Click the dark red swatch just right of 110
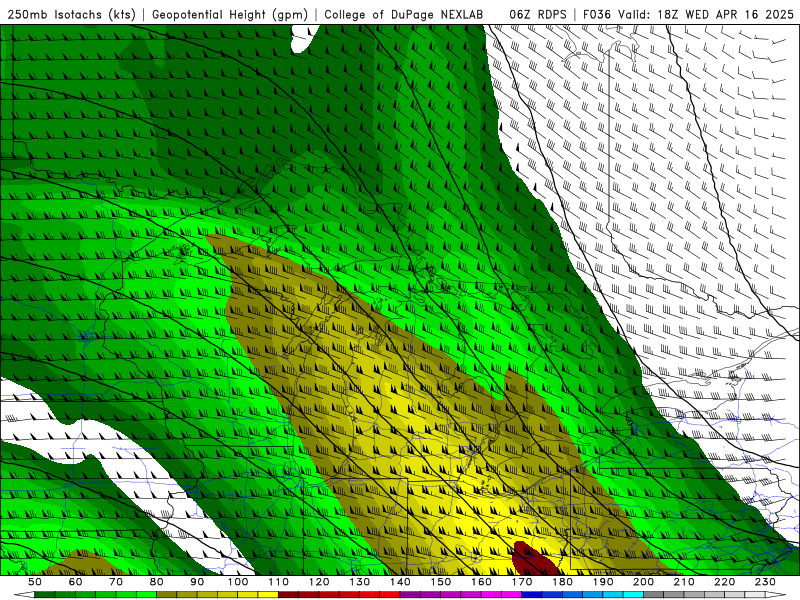Image resolution: width=800 pixels, height=600 pixels. tap(289, 595)
